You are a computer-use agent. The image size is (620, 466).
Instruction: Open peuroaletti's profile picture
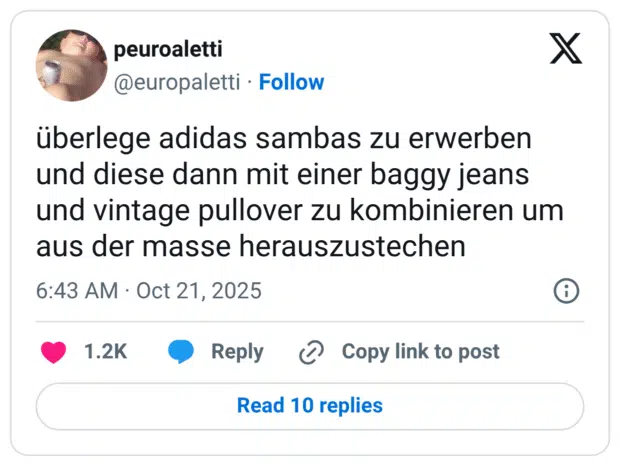(71, 65)
